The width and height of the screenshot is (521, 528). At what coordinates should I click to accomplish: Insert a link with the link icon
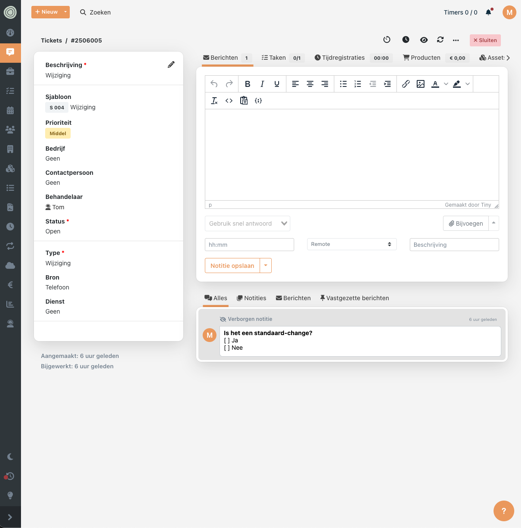click(405, 84)
